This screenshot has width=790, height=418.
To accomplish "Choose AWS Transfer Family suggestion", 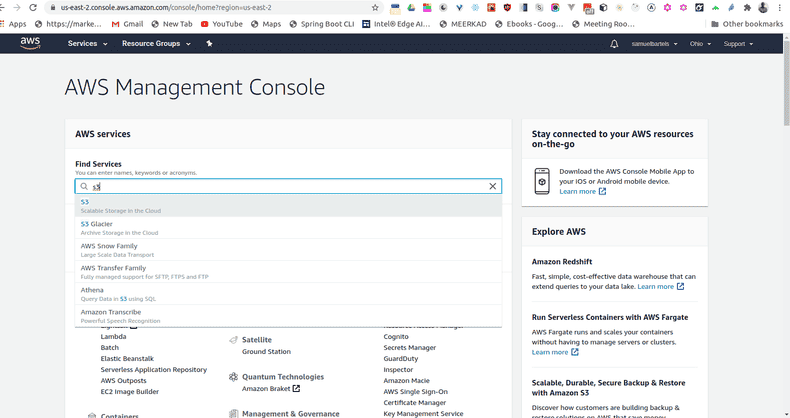I will (x=288, y=272).
